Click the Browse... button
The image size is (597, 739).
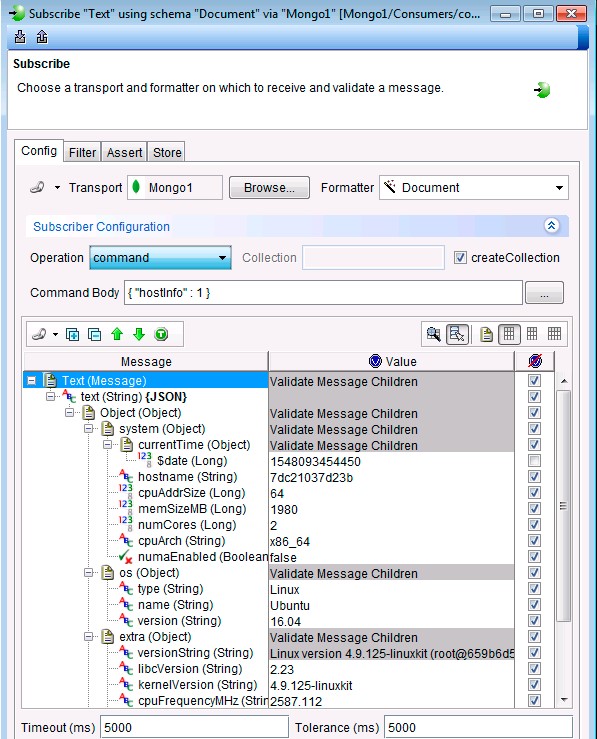pos(269,188)
